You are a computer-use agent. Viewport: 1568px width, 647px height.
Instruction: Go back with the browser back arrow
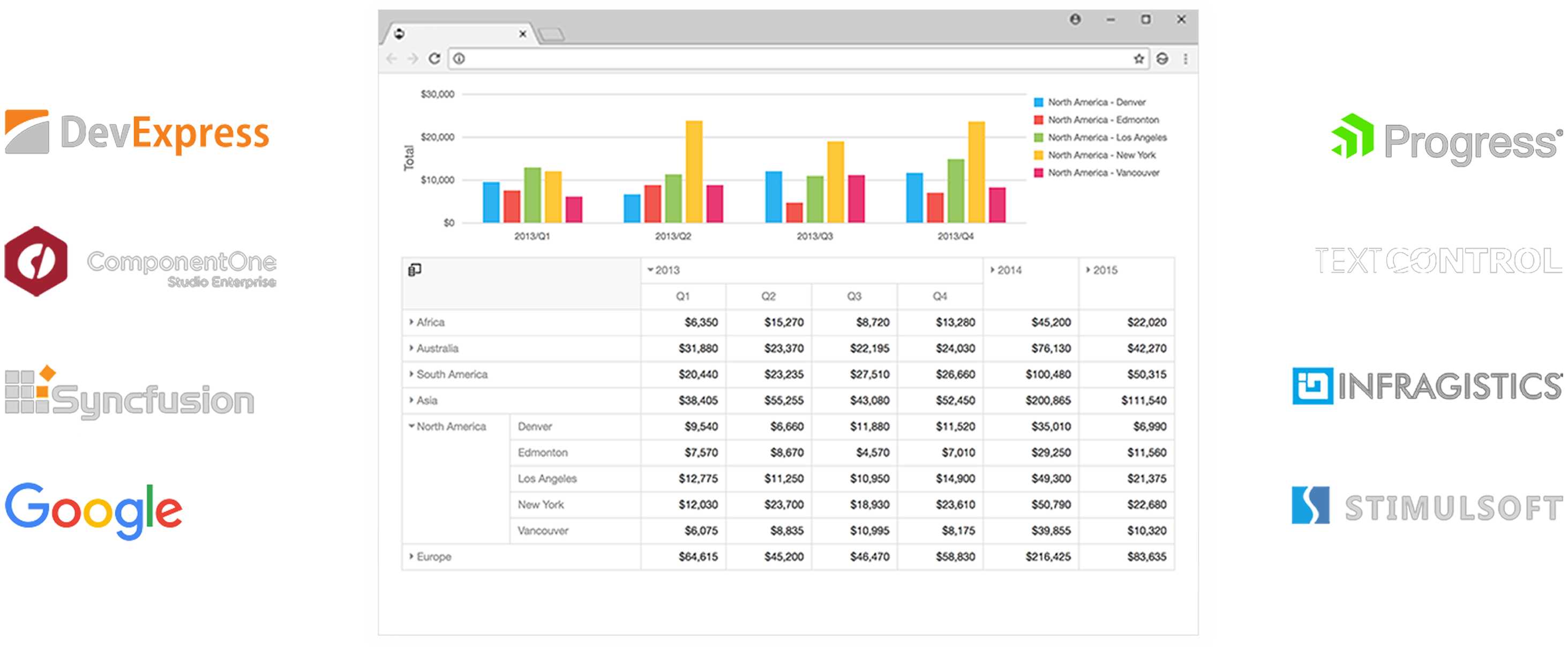[x=392, y=58]
